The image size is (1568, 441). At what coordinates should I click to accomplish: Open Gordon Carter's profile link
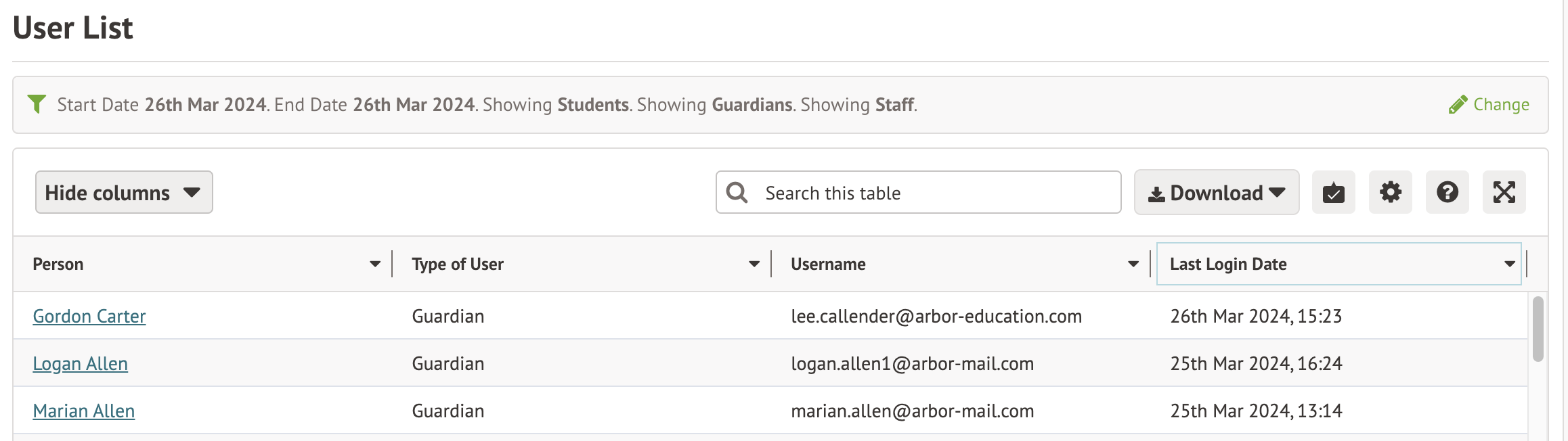coord(89,317)
